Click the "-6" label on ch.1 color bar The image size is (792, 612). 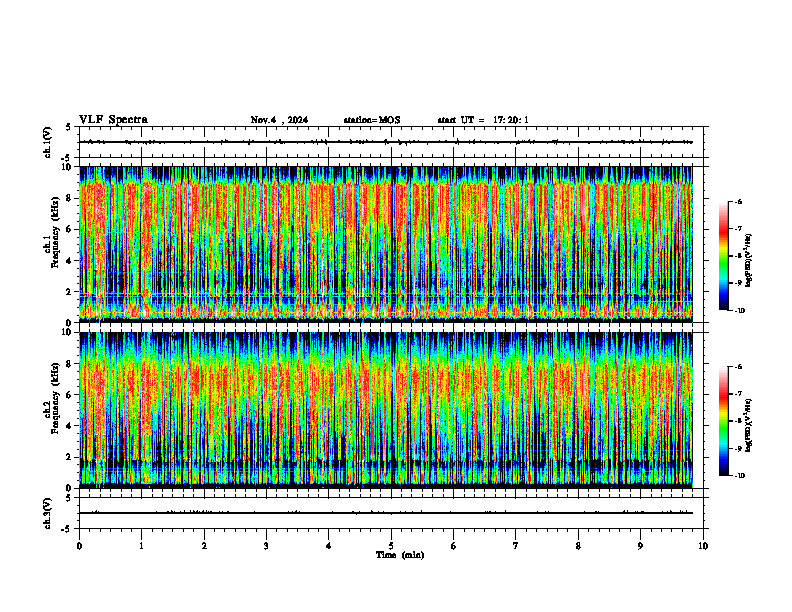(738, 202)
